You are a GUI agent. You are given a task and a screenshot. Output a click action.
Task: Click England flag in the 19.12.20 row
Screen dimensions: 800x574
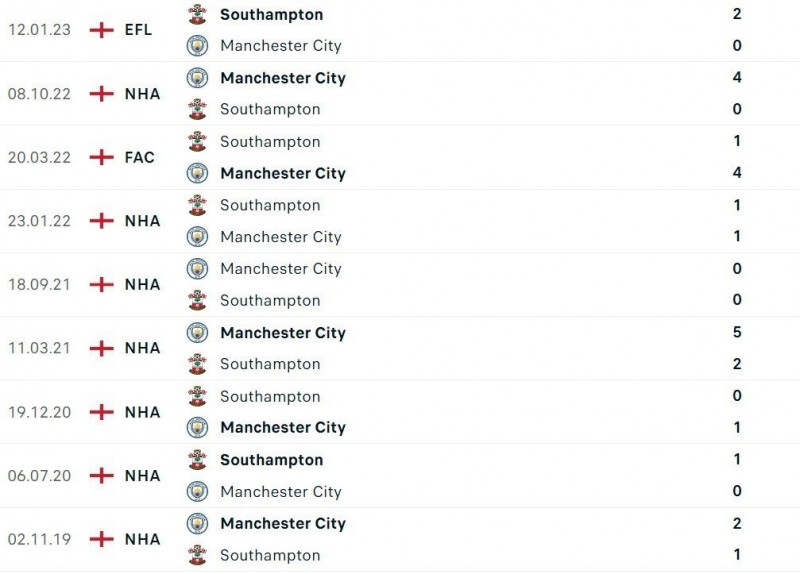(x=101, y=412)
